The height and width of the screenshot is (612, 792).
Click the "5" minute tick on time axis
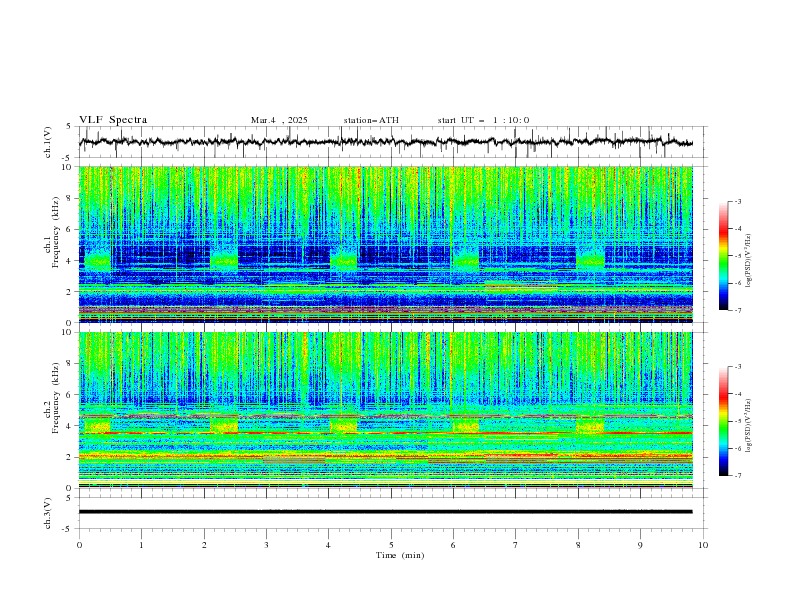pos(391,545)
